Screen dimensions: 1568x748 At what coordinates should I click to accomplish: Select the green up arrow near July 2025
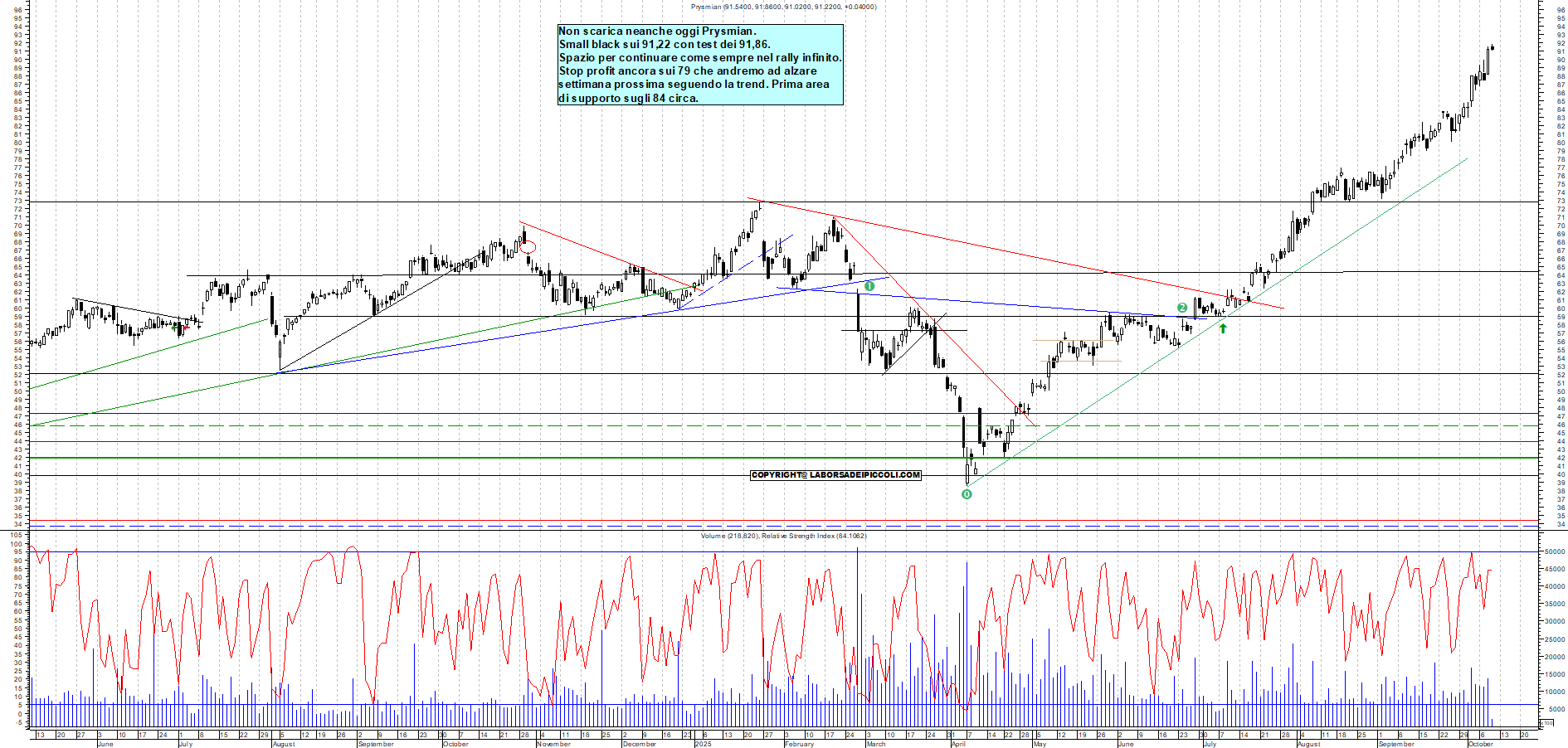(x=1223, y=328)
